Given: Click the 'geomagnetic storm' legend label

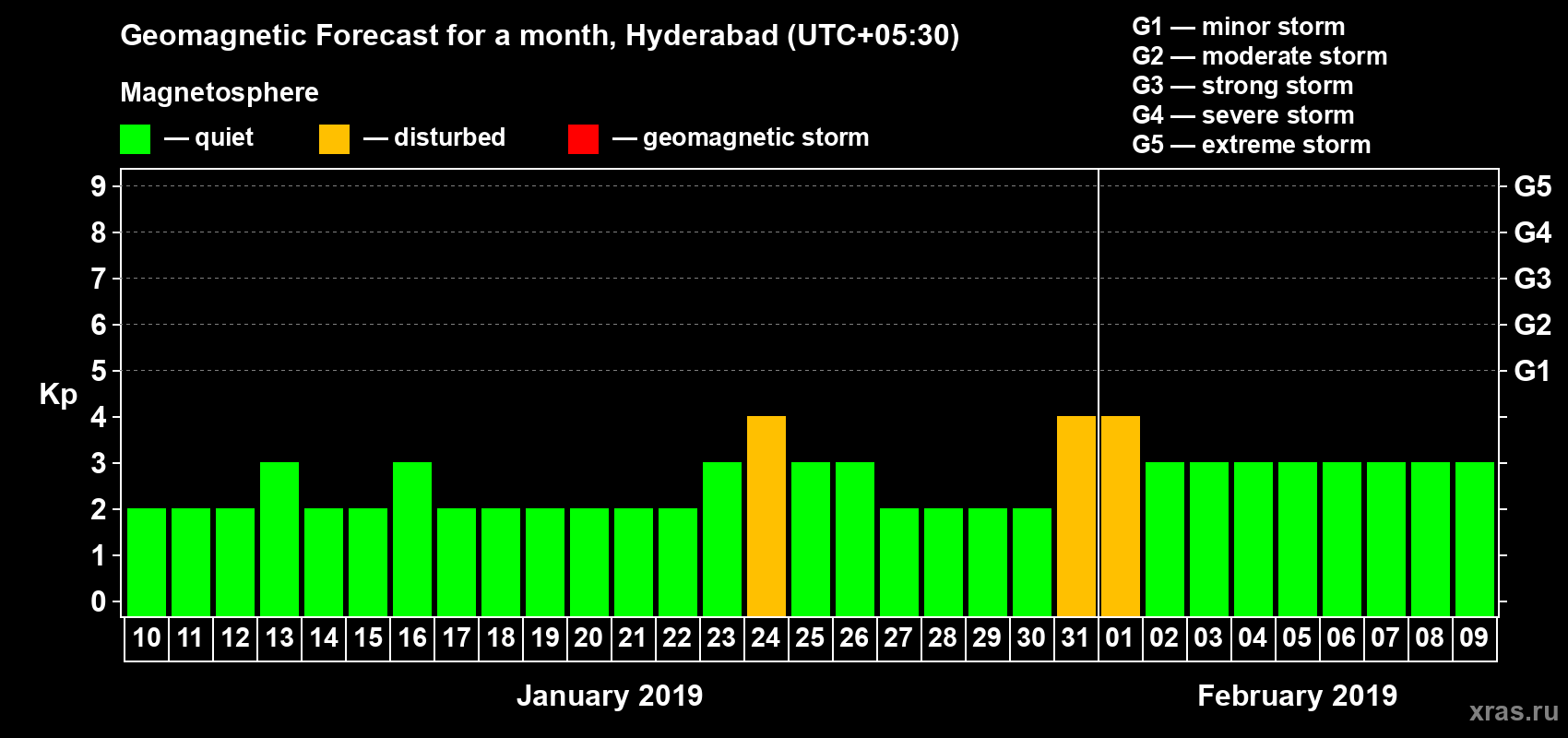Looking at the screenshot, I should point(756,138).
